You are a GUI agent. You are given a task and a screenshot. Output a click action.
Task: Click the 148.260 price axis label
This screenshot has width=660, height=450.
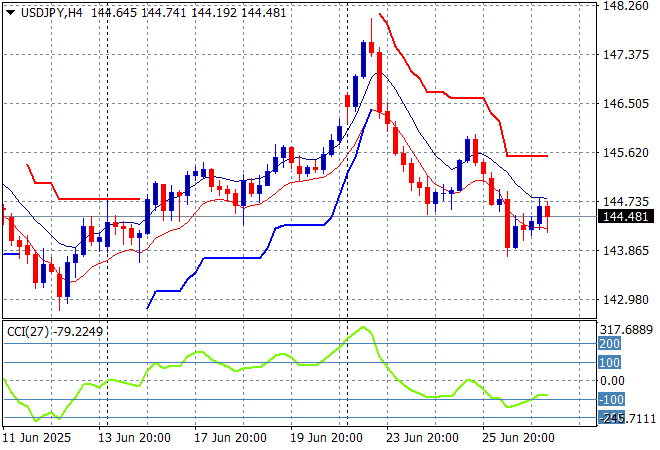[626, 6]
